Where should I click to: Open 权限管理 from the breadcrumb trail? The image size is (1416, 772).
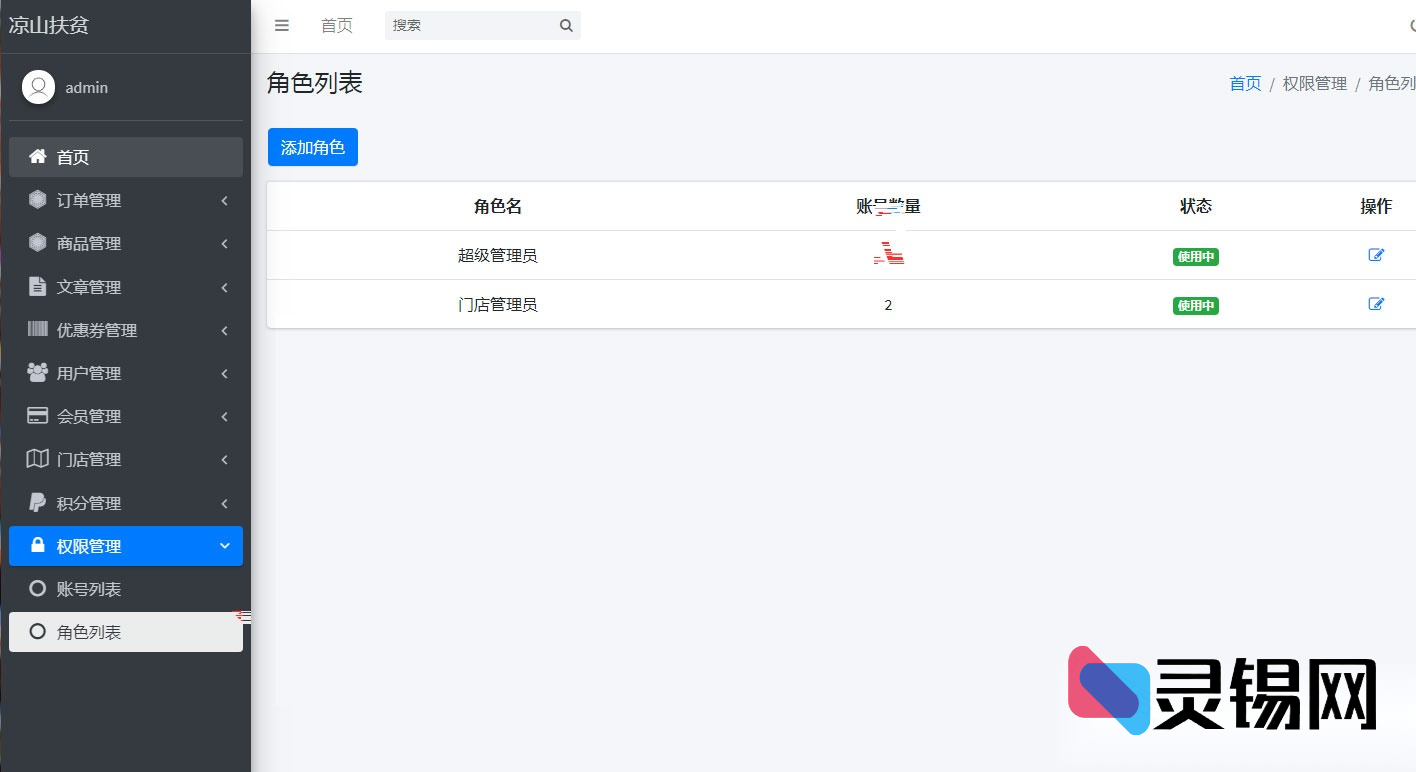coord(1314,83)
